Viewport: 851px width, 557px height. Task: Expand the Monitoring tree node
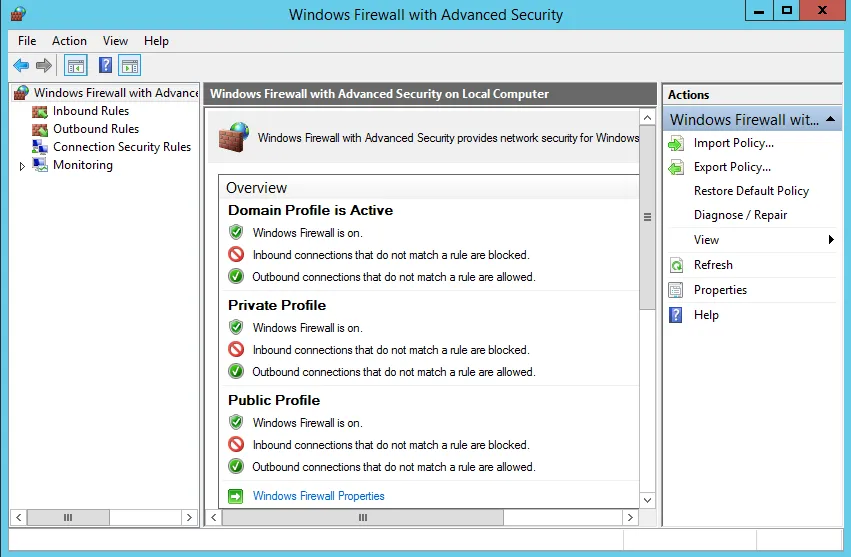click(x=22, y=166)
